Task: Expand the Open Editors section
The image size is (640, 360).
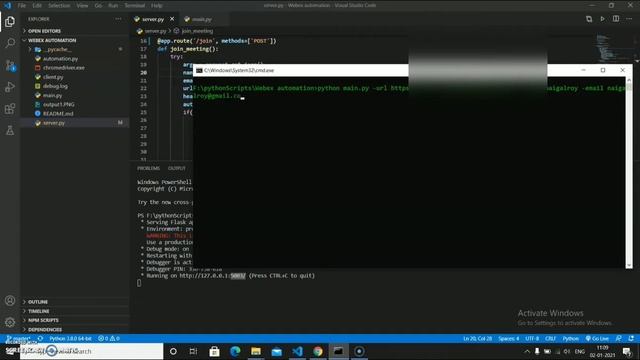Action: click(x=75, y=31)
